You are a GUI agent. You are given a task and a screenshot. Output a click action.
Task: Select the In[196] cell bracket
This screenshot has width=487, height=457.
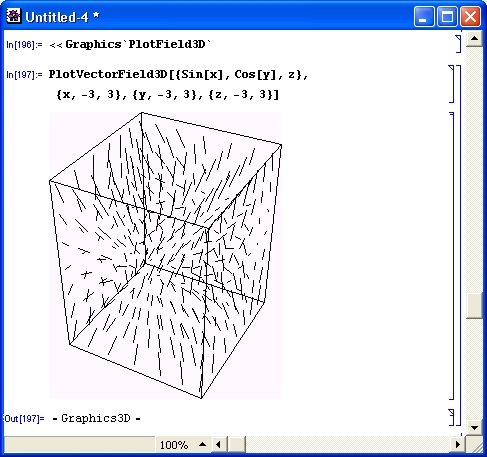(x=458, y=44)
